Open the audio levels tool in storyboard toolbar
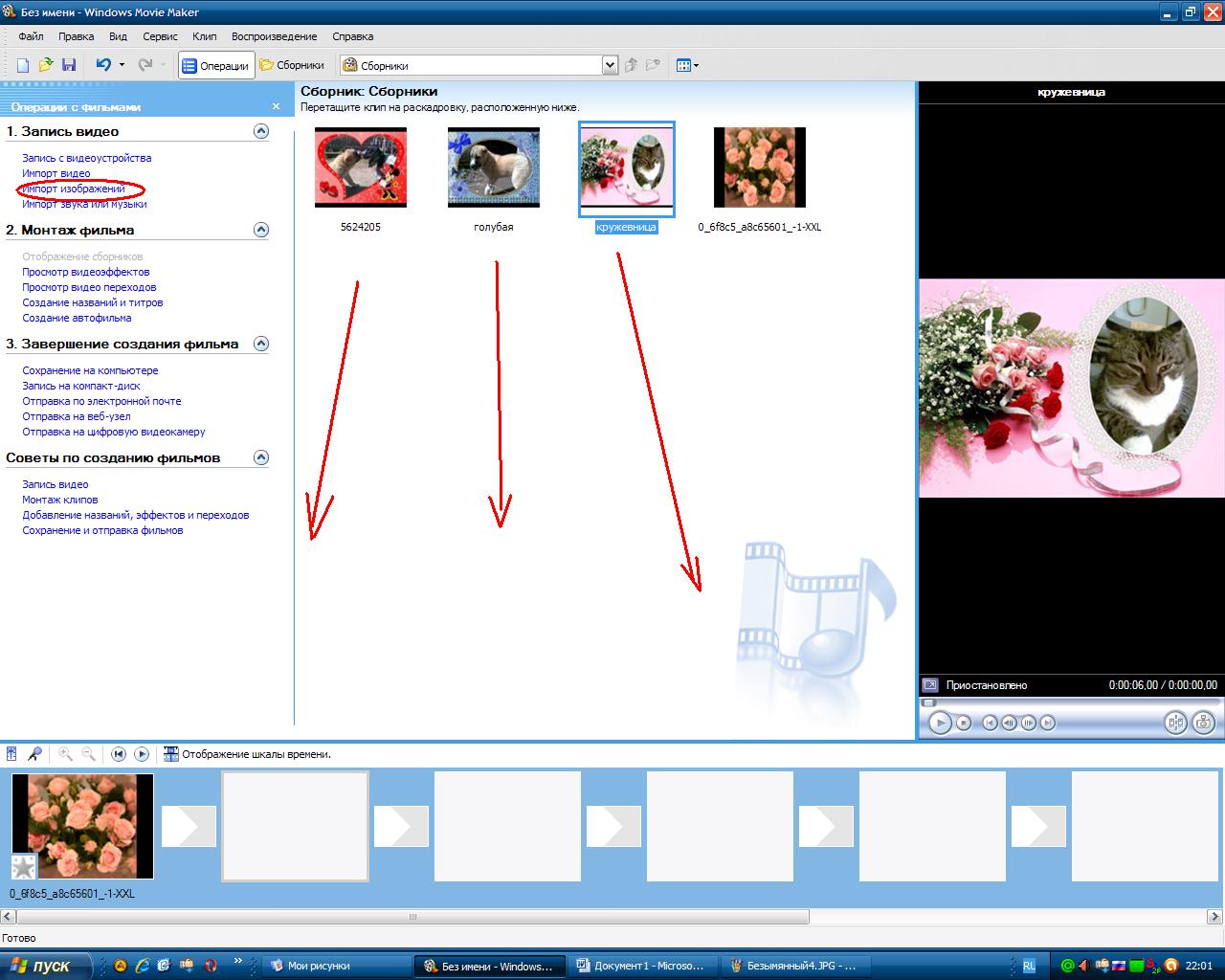The height and width of the screenshot is (980, 1225). (11, 754)
